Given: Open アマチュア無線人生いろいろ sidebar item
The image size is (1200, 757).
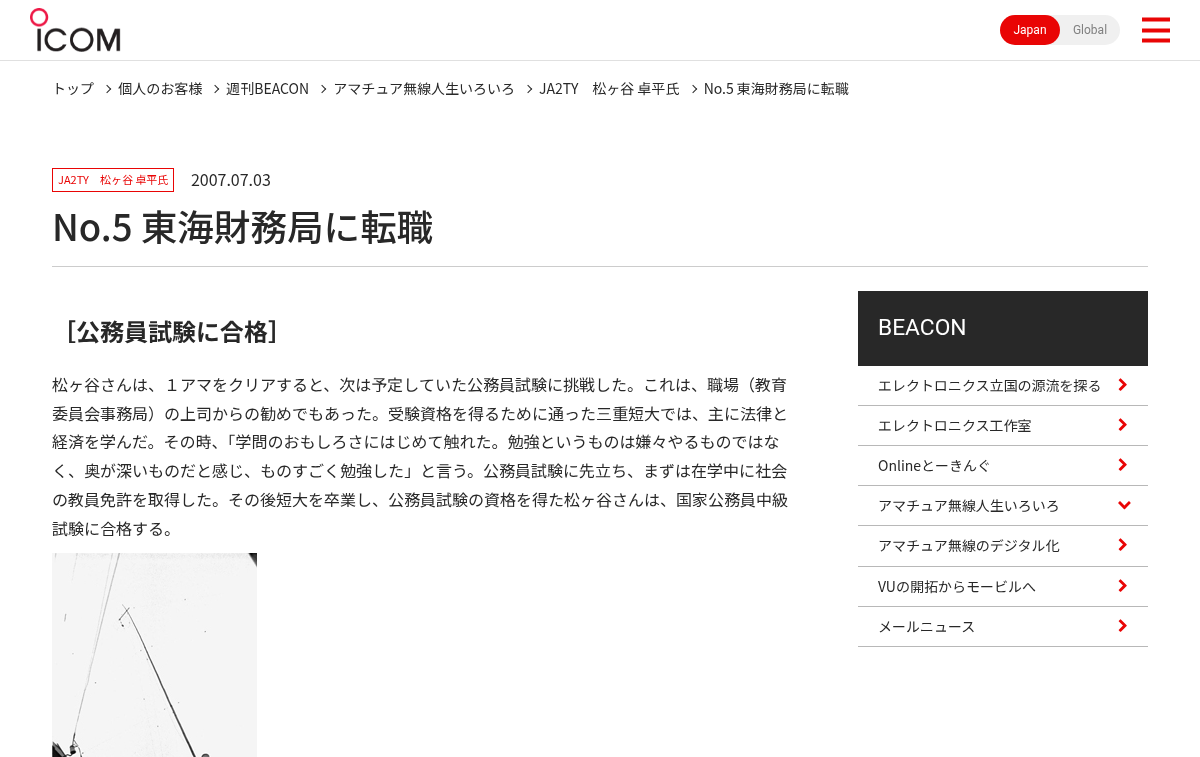Looking at the screenshot, I should 1003,506.
